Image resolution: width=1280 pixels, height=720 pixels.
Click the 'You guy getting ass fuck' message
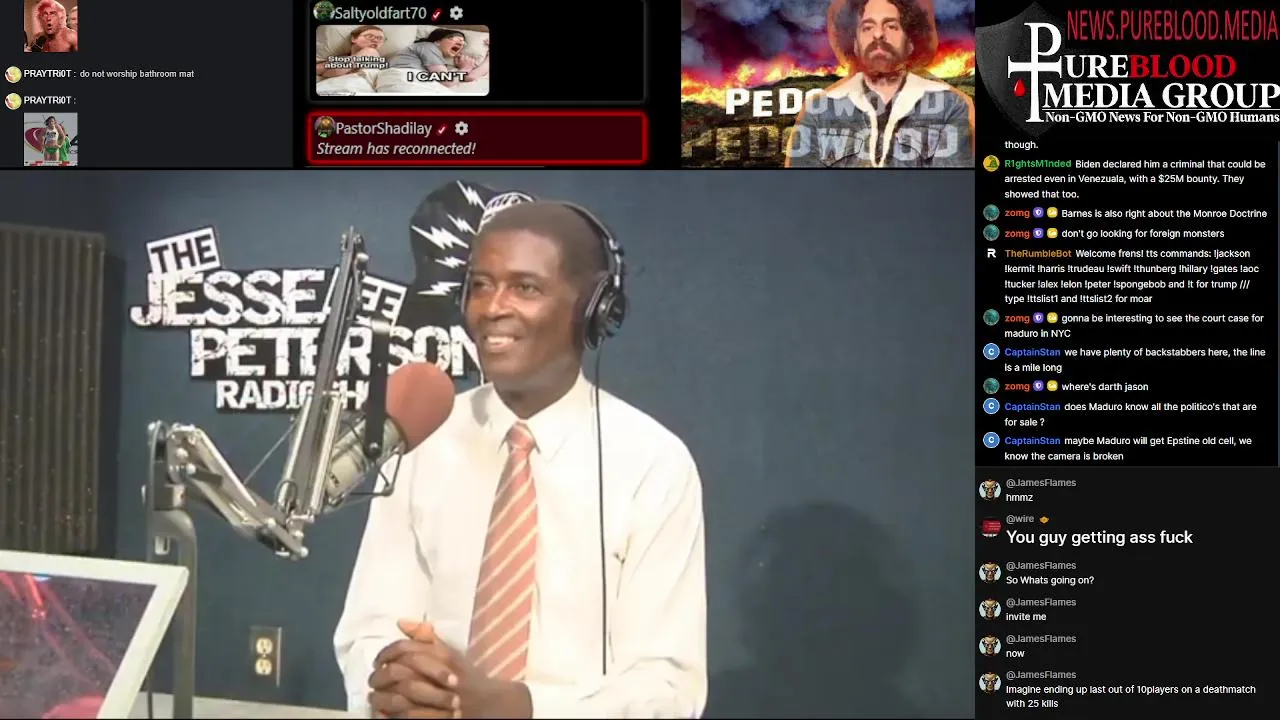[1099, 537]
